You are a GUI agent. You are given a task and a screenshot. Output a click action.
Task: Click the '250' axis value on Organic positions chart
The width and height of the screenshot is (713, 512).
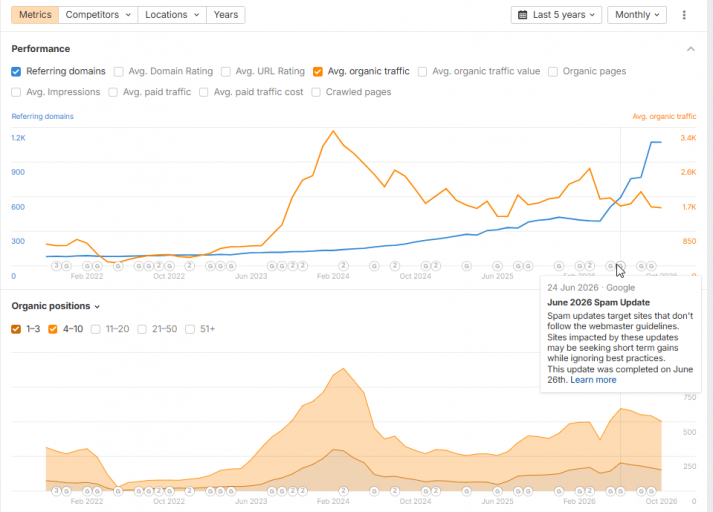click(x=689, y=466)
